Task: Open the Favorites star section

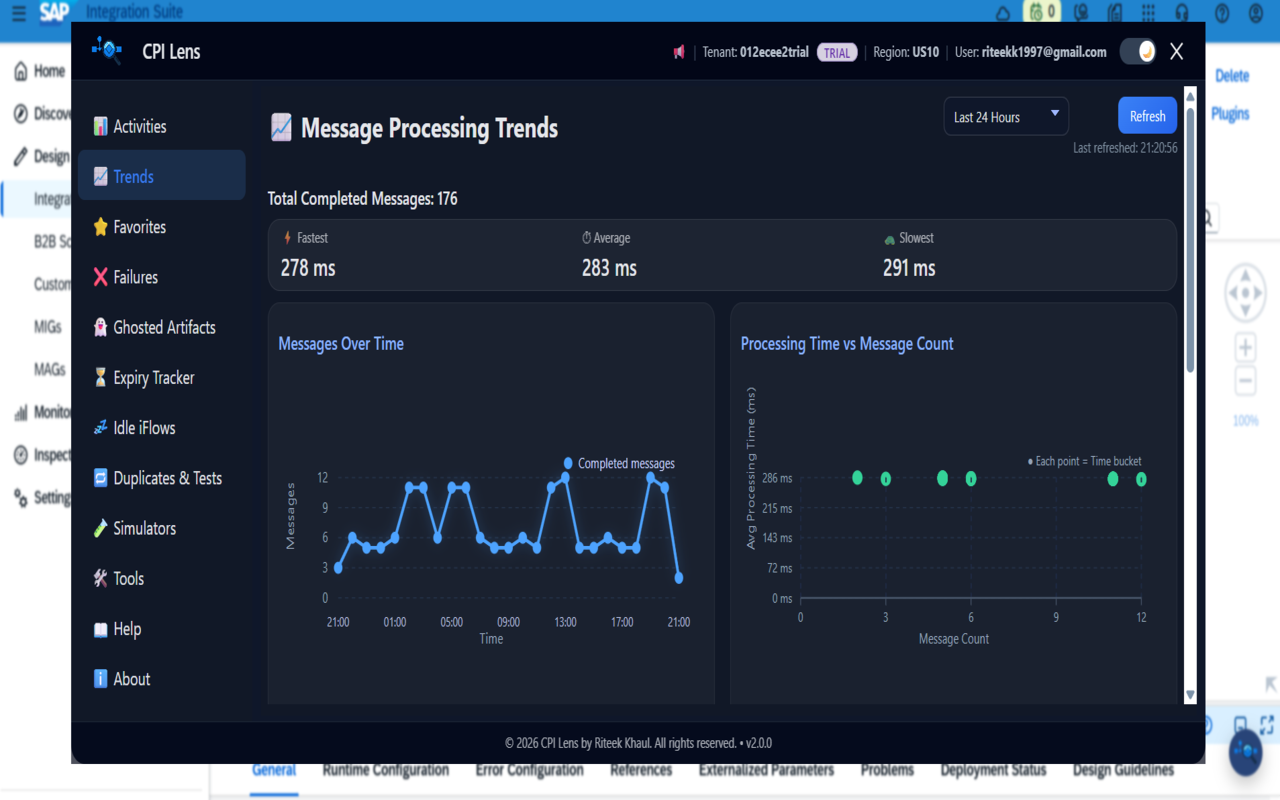Action: coord(141,227)
